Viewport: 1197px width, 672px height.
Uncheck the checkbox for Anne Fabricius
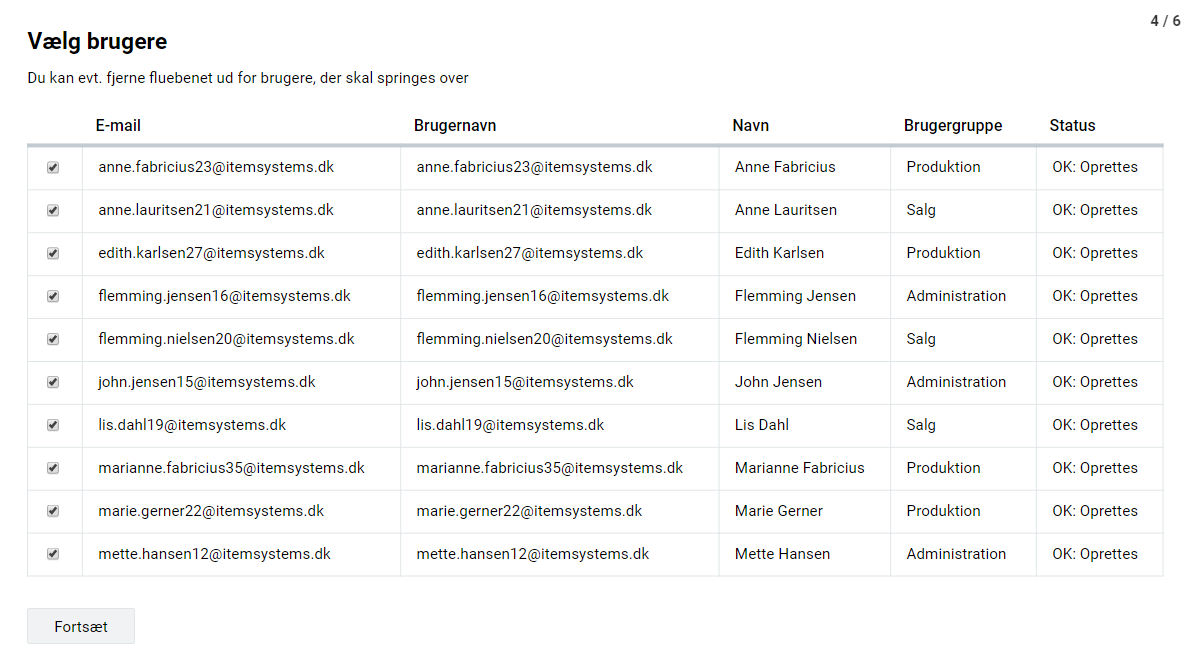click(53, 168)
